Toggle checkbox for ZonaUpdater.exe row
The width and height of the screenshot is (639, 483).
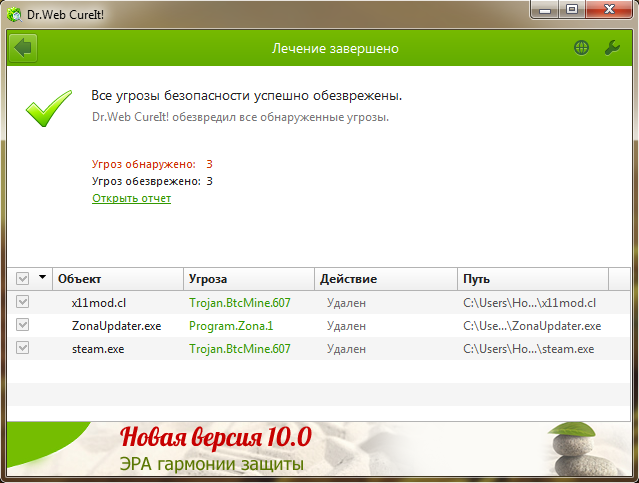point(22,325)
